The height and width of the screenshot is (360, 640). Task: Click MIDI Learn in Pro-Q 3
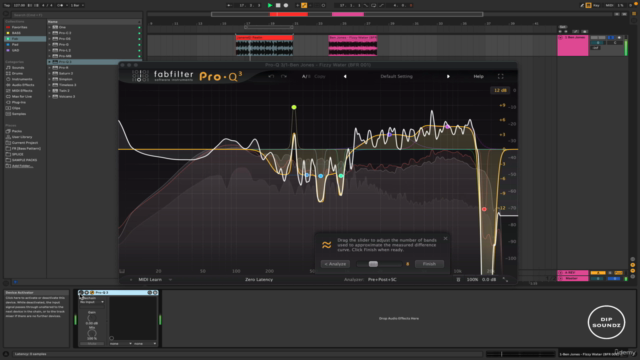coord(150,280)
